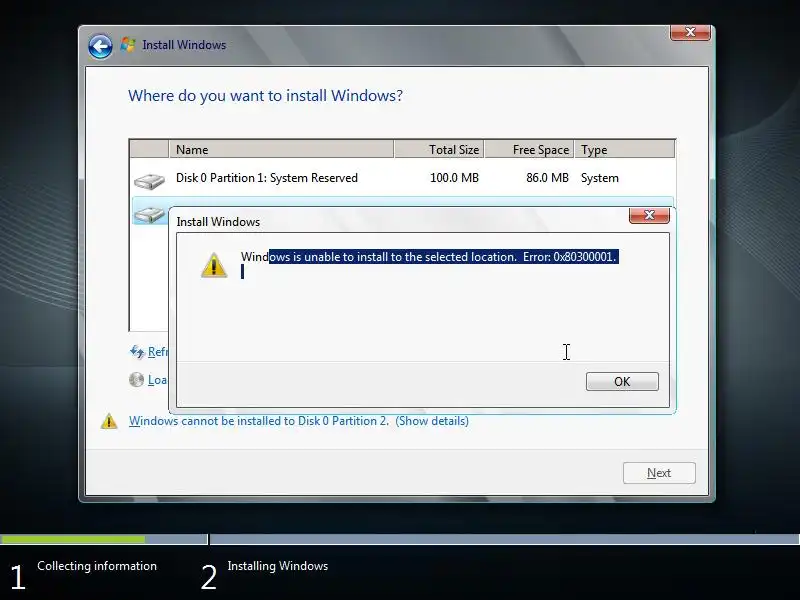Sort partitions by the Name column header
This screenshot has width=800, height=600.
tap(281, 149)
